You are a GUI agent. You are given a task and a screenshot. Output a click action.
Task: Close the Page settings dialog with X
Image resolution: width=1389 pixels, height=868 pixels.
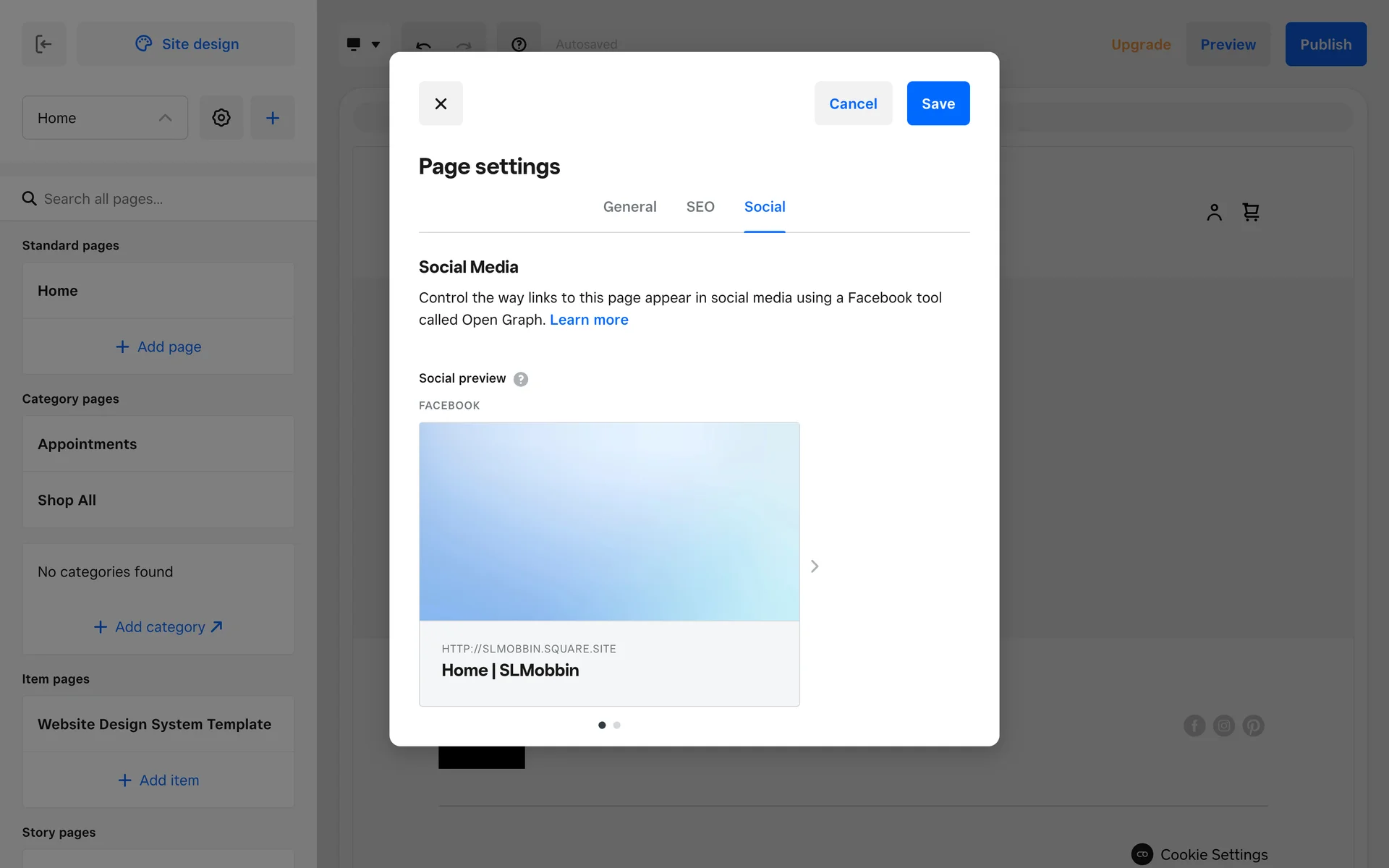(x=441, y=103)
